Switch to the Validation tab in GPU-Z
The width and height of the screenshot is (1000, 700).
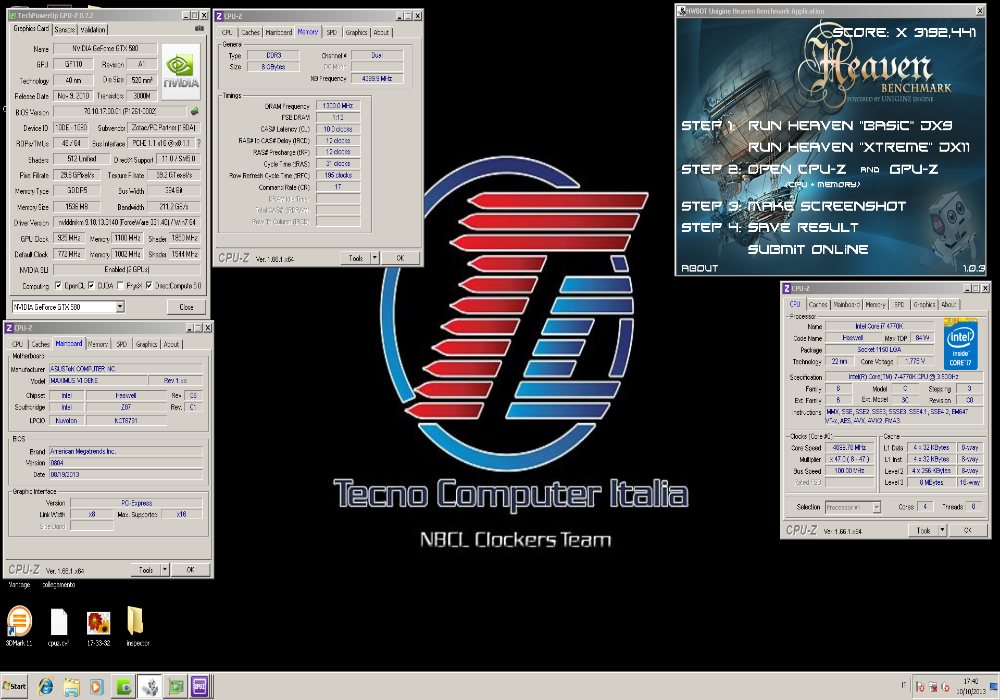point(93,29)
